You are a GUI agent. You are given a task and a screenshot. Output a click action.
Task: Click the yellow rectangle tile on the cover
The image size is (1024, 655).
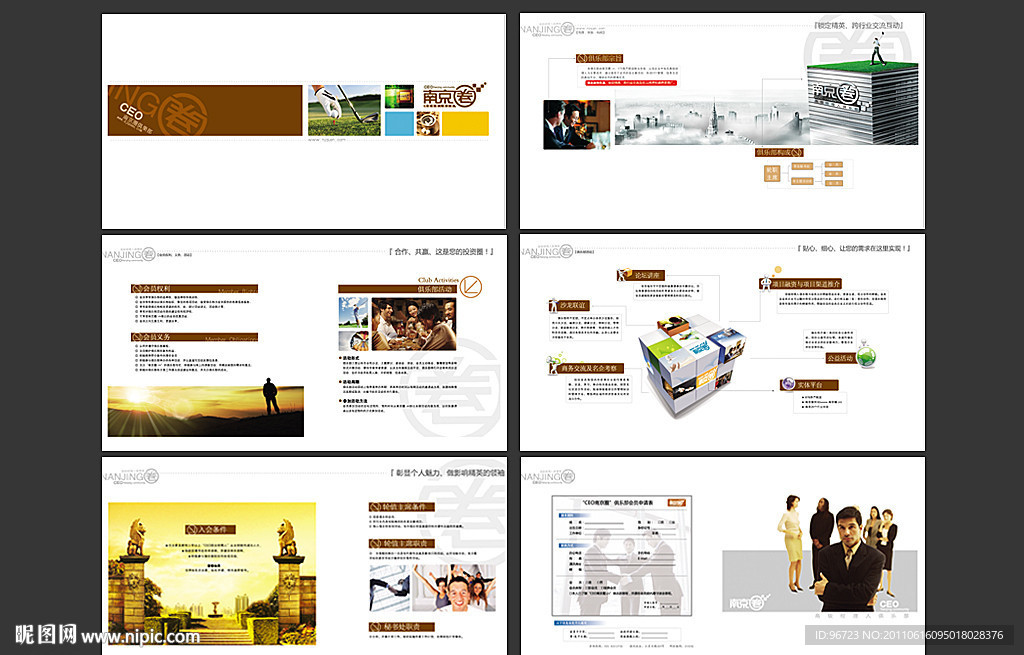tap(466, 124)
